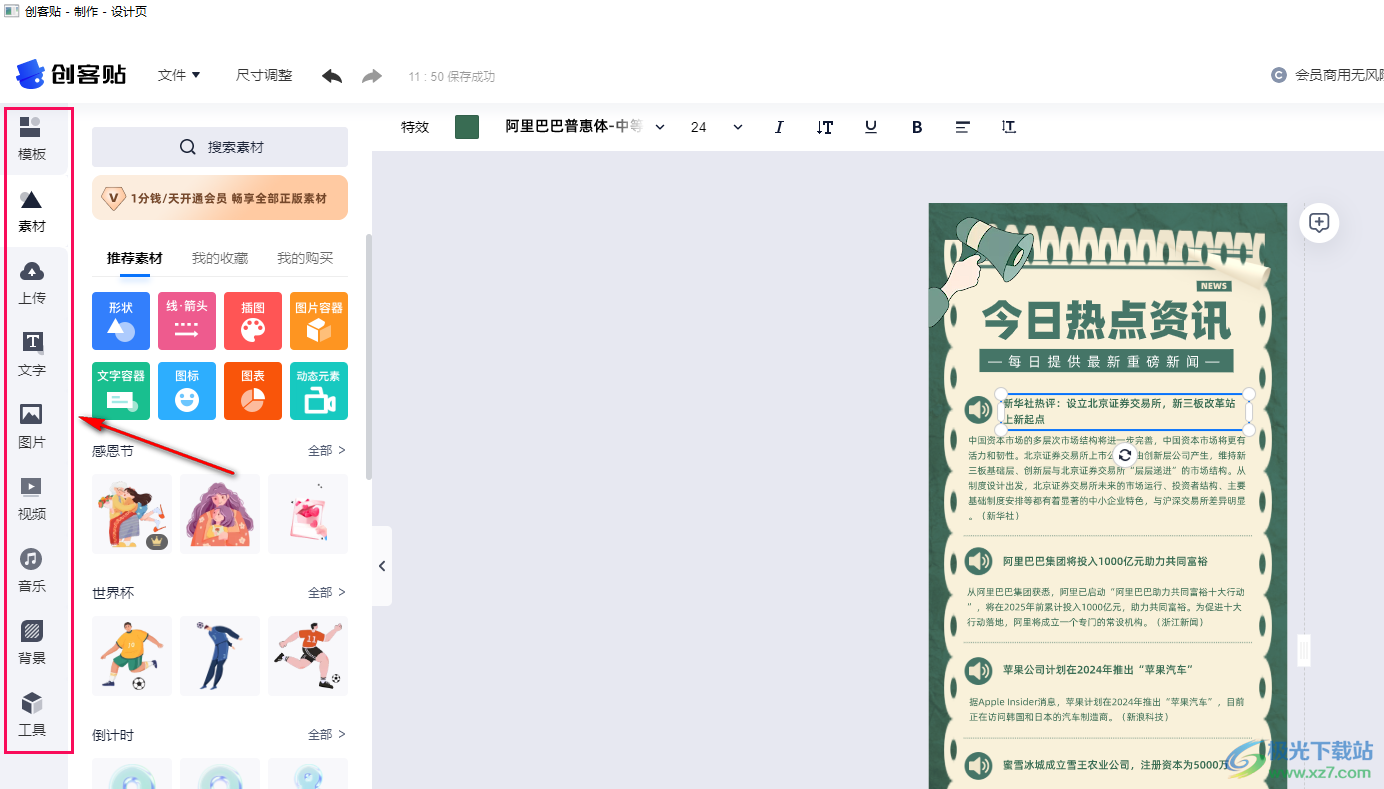Toggle italic text formatting
Screen dimensions: 1384x789
click(779, 127)
